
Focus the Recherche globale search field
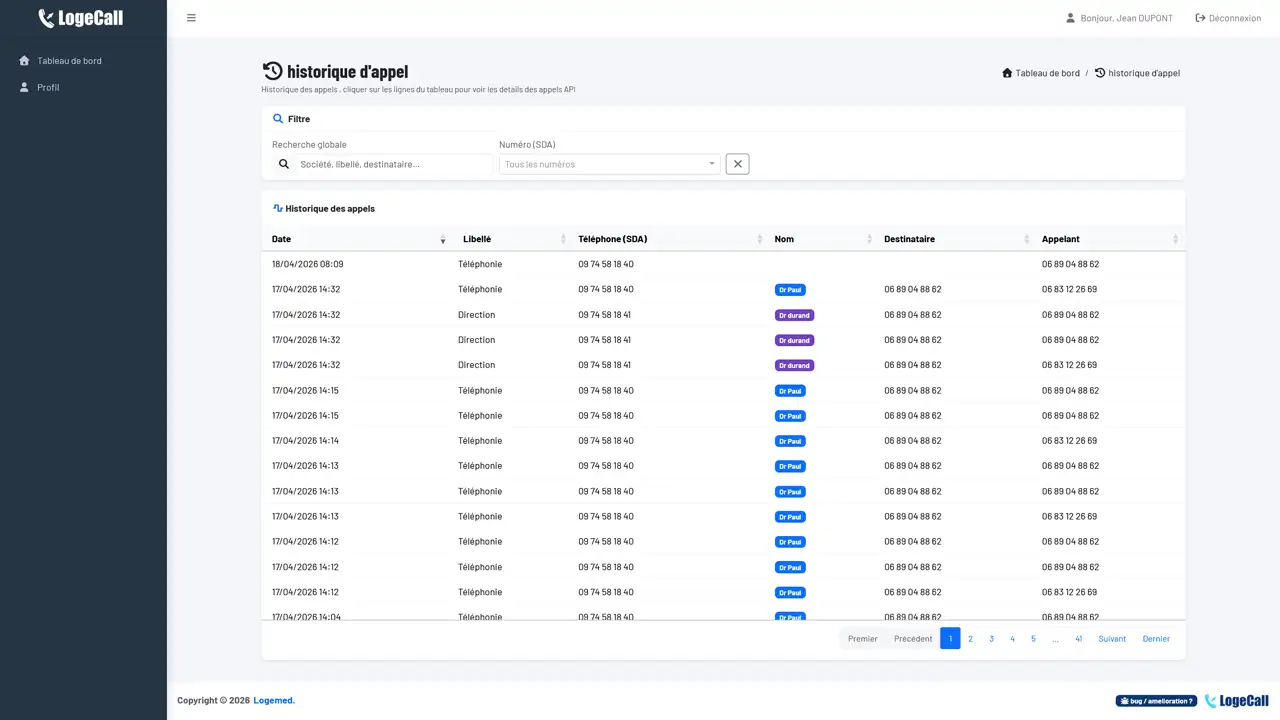pyautogui.click(x=394, y=164)
